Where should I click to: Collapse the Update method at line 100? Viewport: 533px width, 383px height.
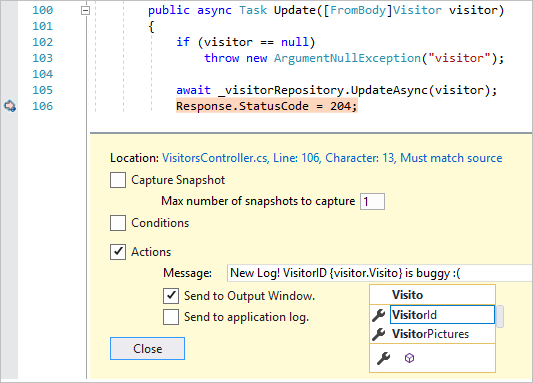[x=85, y=11]
